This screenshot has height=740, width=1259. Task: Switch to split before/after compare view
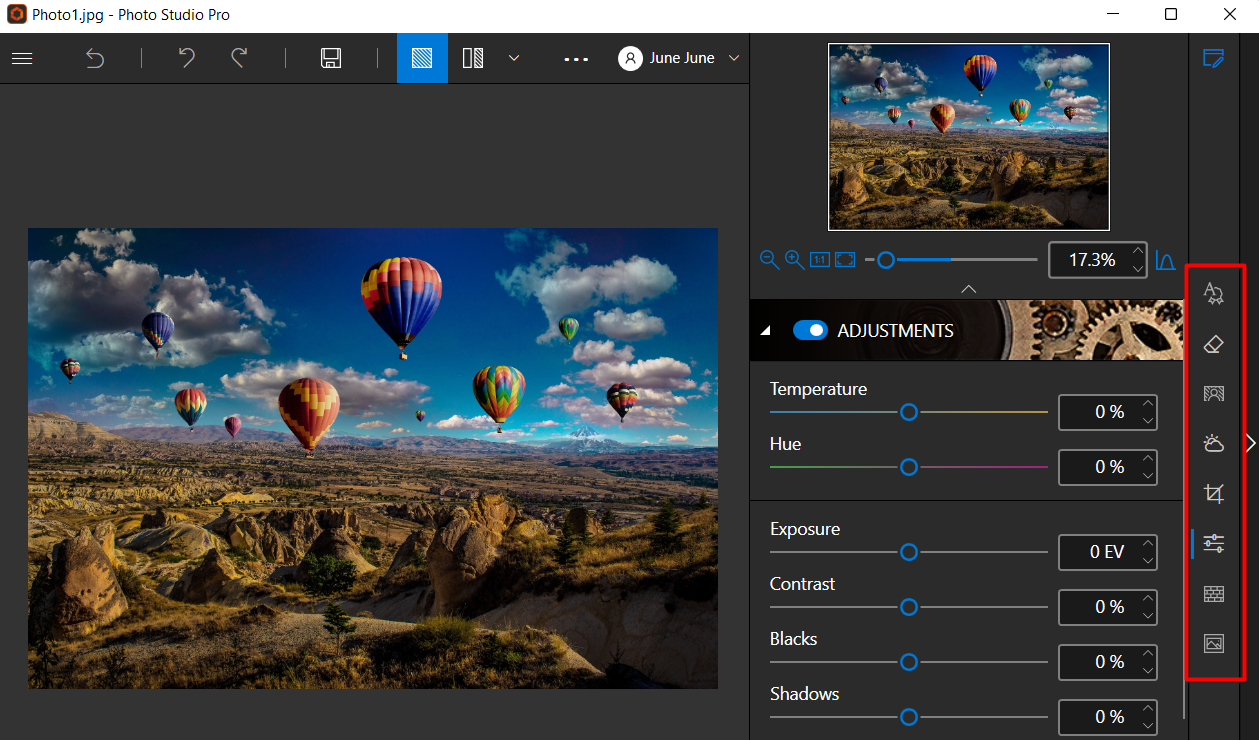click(x=473, y=58)
